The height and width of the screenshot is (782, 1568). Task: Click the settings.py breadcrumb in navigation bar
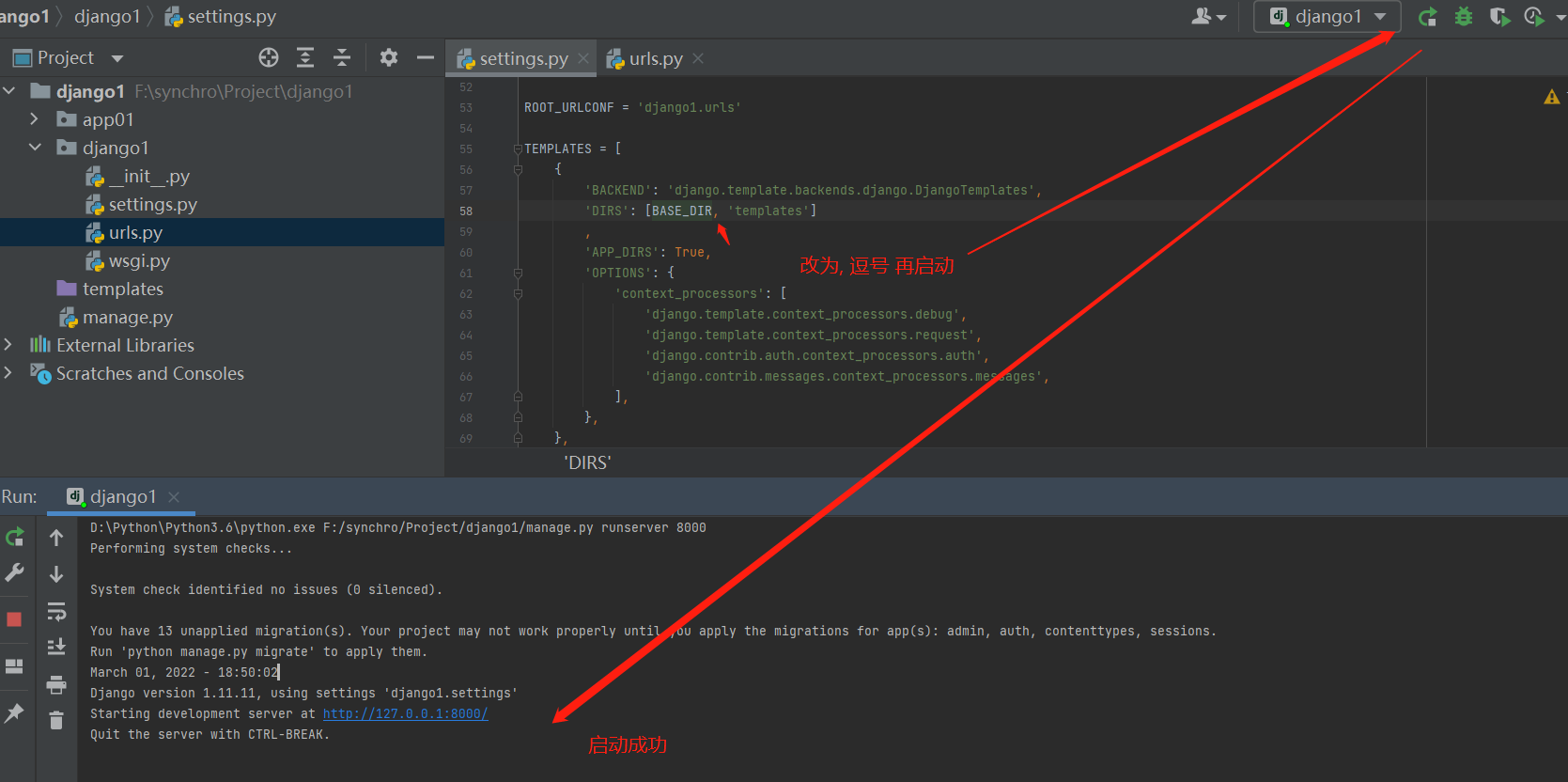point(221,16)
